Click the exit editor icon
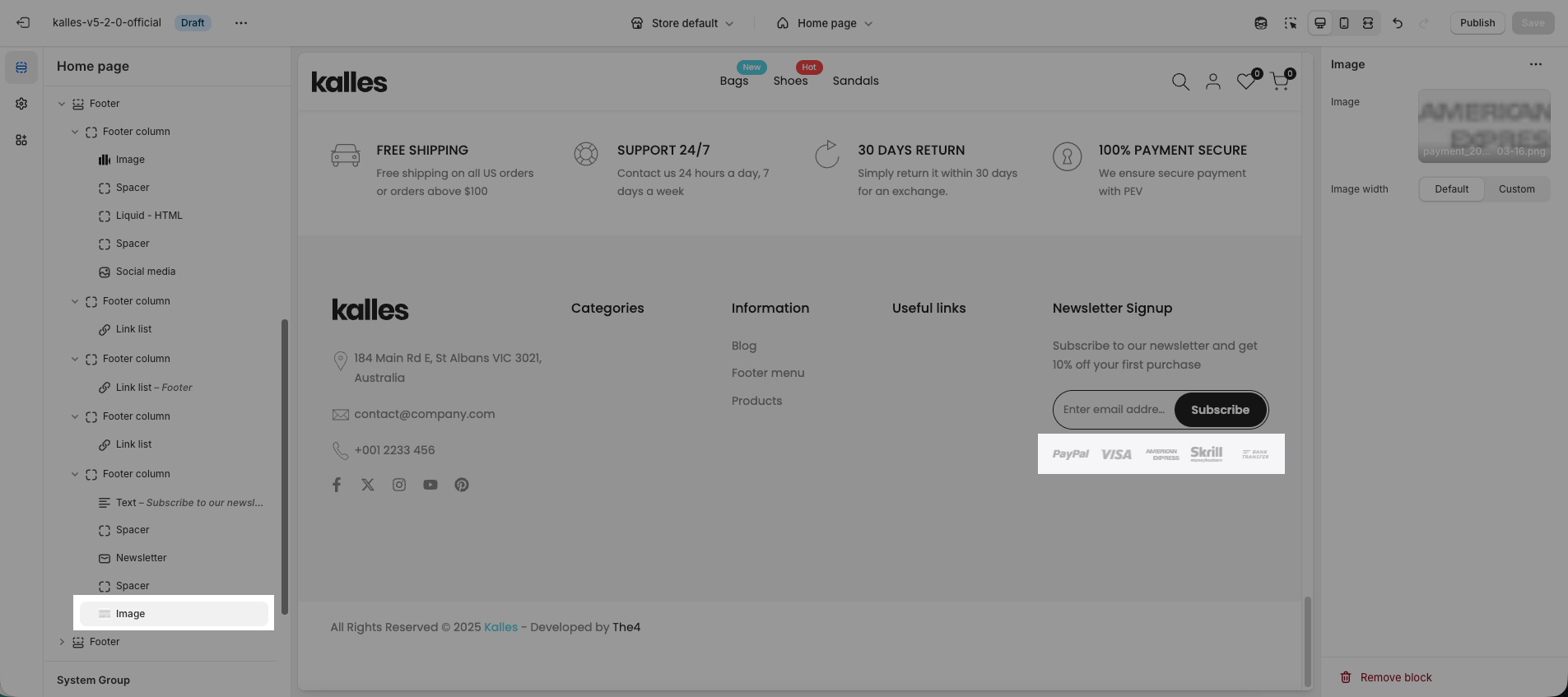 (x=23, y=23)
